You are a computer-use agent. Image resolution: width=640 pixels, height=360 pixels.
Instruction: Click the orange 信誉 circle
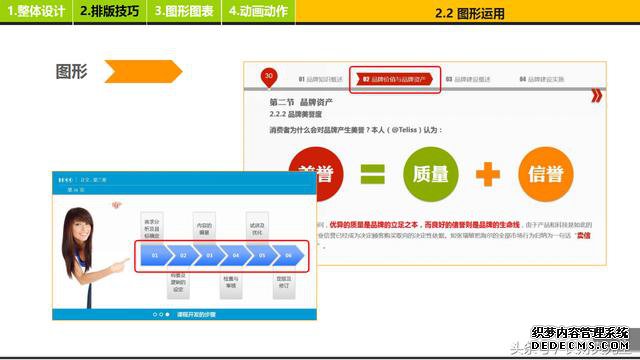(546, 174)
